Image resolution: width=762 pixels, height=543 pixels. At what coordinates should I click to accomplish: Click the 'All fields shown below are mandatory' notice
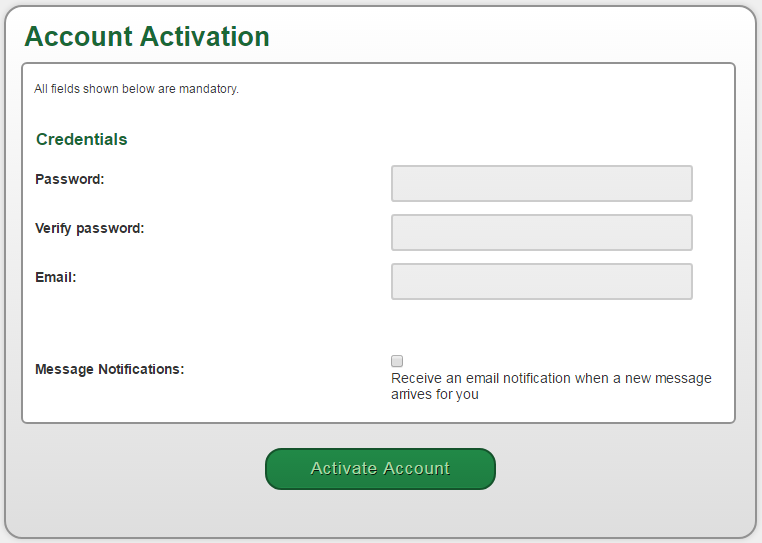pos(137,89)
